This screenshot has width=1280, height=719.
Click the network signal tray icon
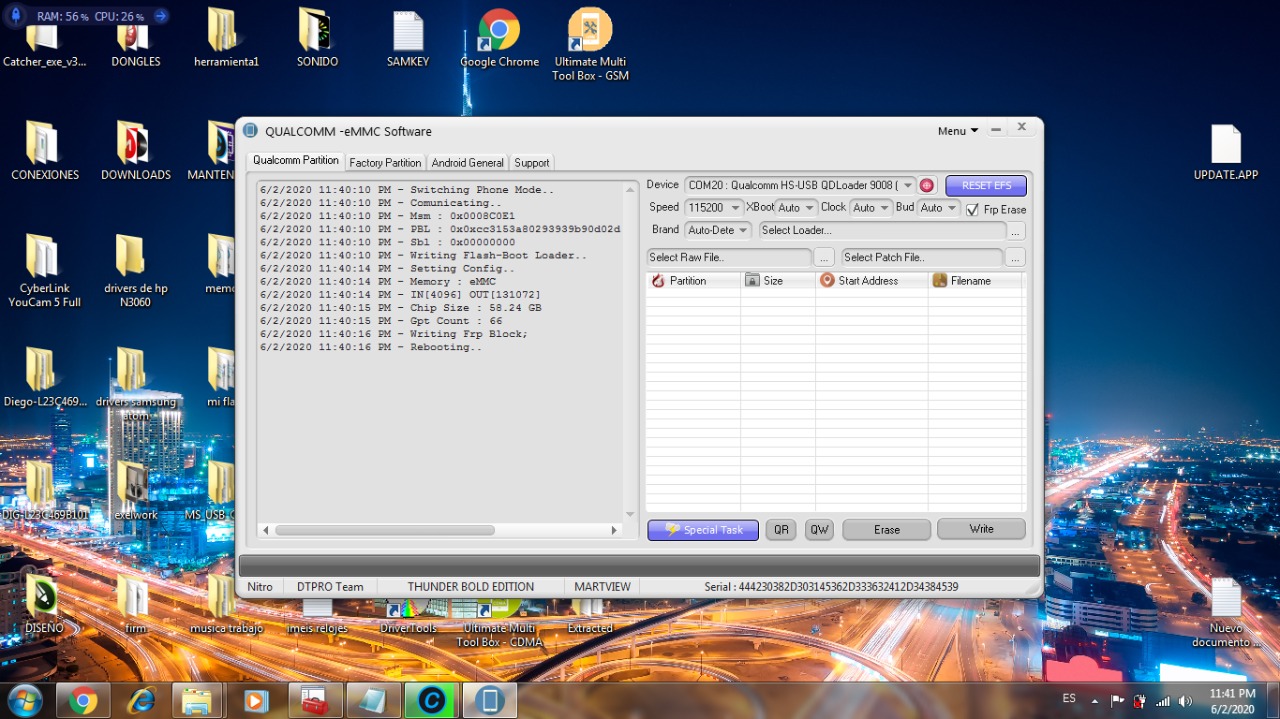(1163, 701)
